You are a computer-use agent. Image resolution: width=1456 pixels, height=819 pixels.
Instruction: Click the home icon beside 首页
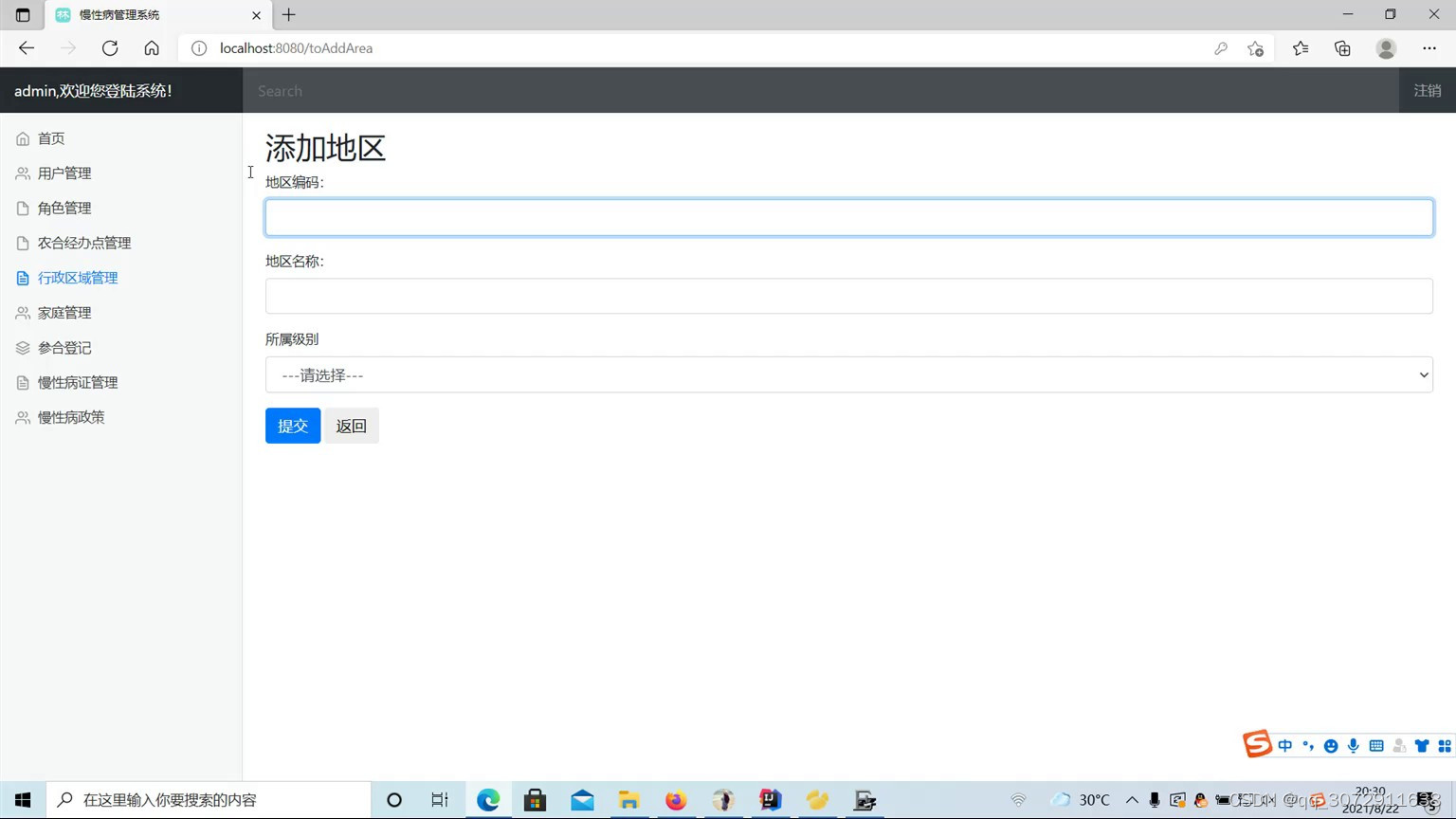pyautogui.click(x=23, y=138)
